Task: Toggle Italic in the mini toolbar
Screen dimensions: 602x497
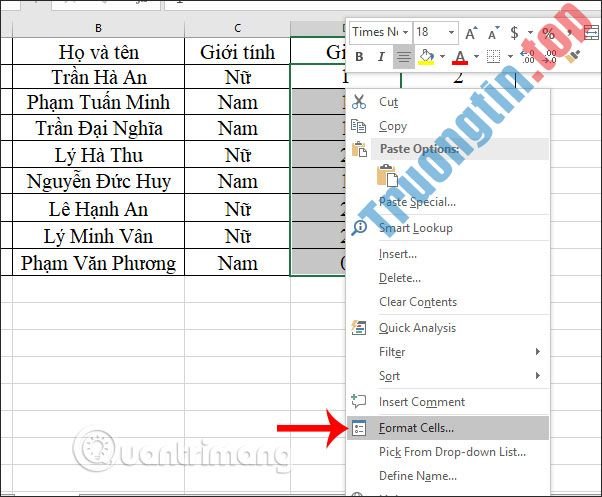Action: click(x=381, y=57)
